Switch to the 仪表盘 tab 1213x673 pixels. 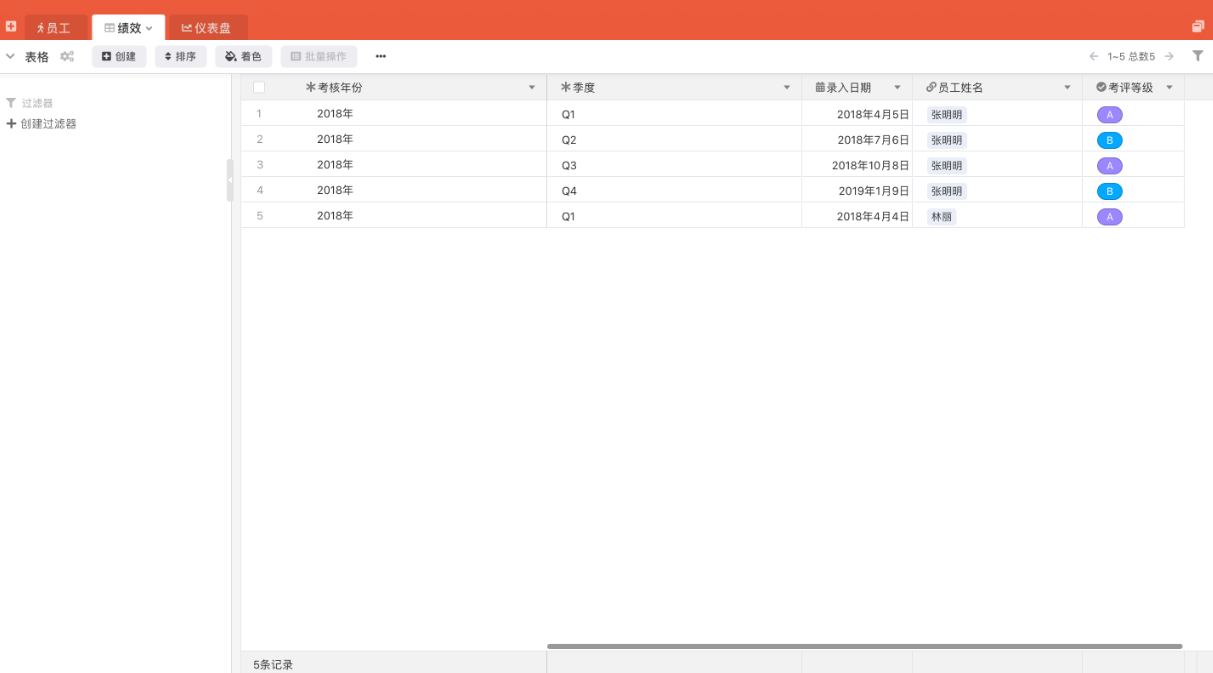tap(207, 28)
